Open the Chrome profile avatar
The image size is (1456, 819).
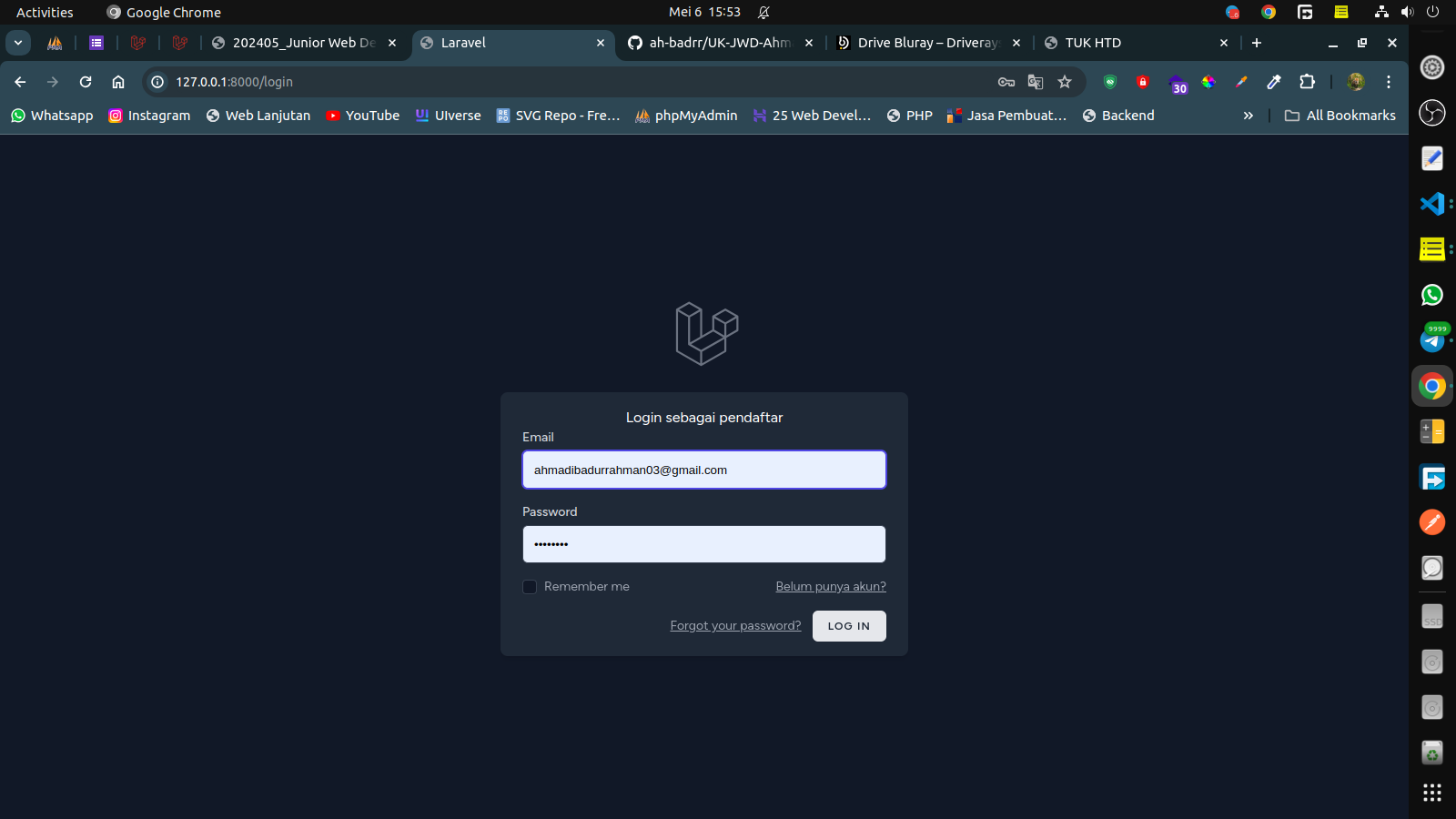(1356, 82)
